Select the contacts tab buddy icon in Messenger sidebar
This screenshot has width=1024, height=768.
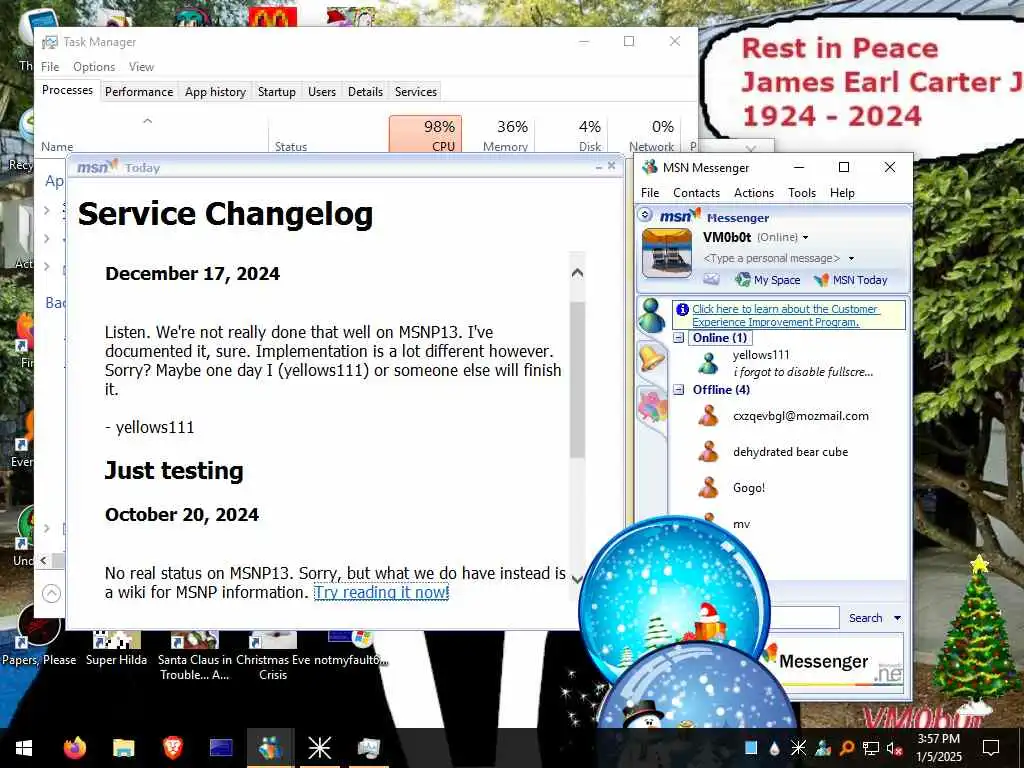[x=652, y=315]
